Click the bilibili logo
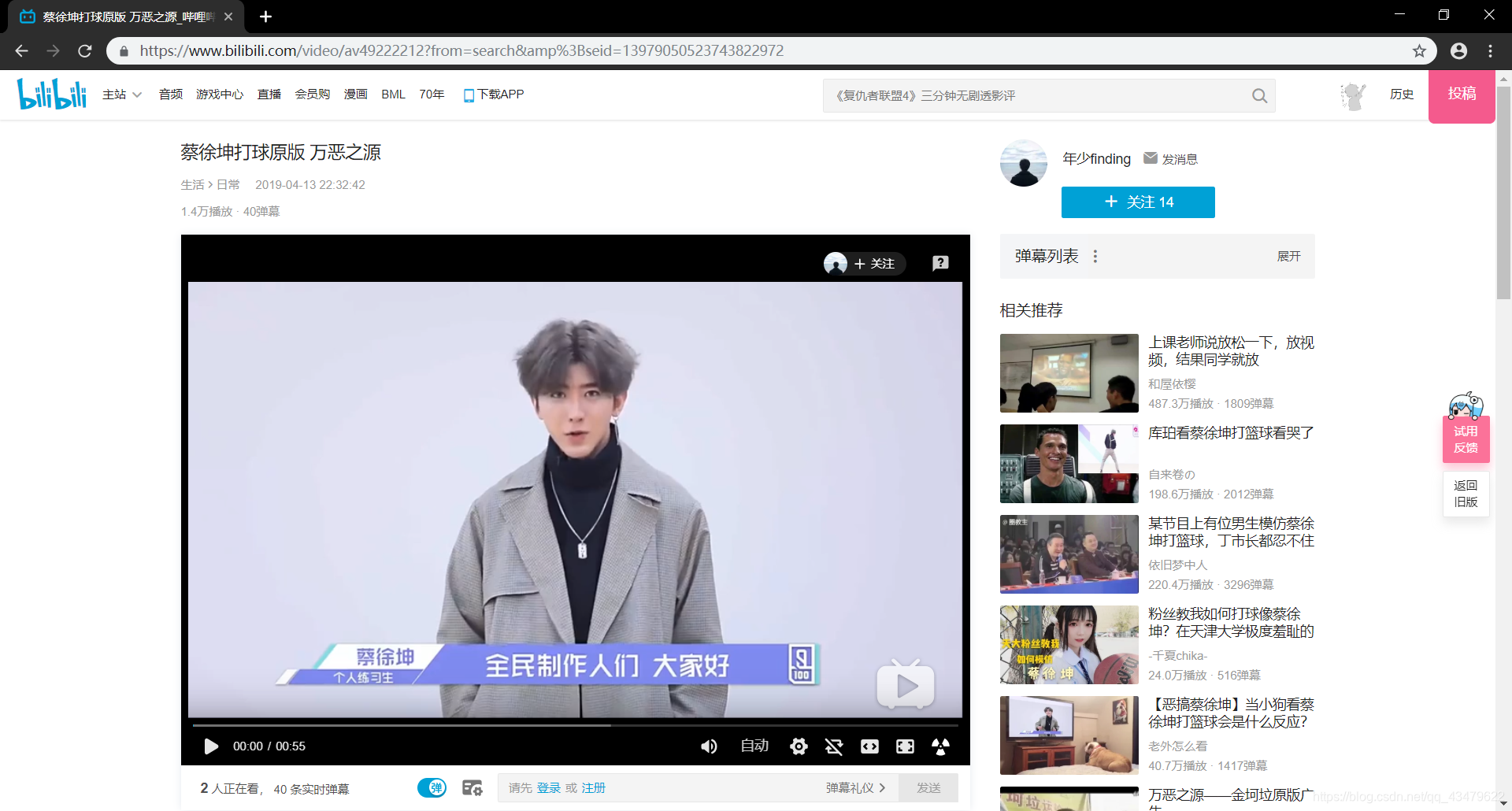This screenshot has width=1512, height=811. pos(52,94)
